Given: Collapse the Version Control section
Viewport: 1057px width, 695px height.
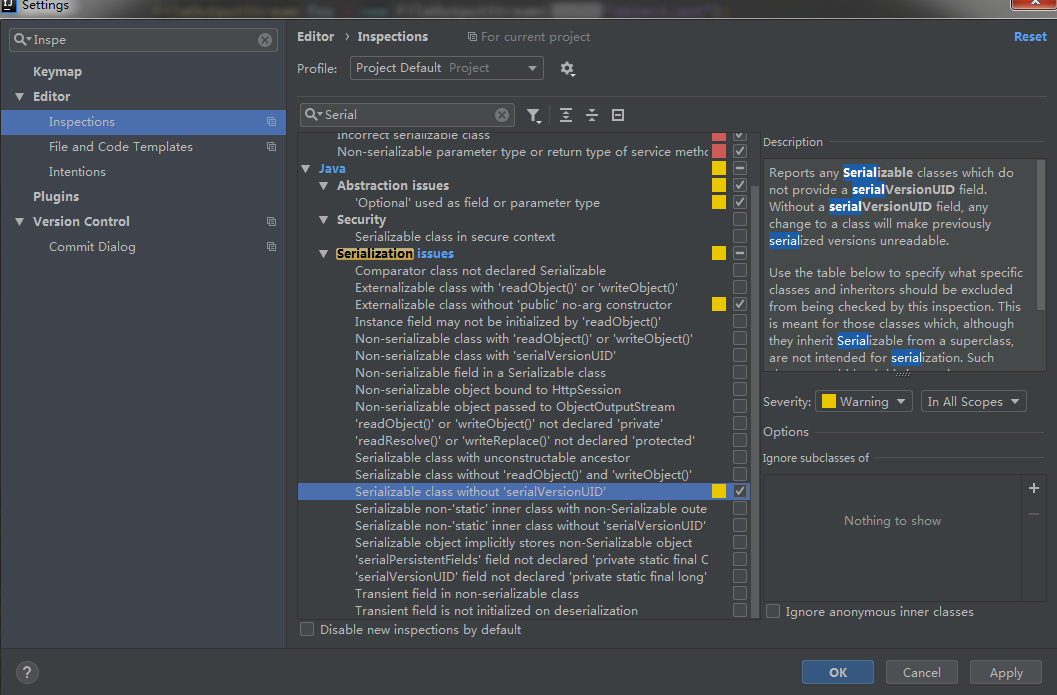Looking at the screenshot, I should pyautogui.click(x=20, y=222).
